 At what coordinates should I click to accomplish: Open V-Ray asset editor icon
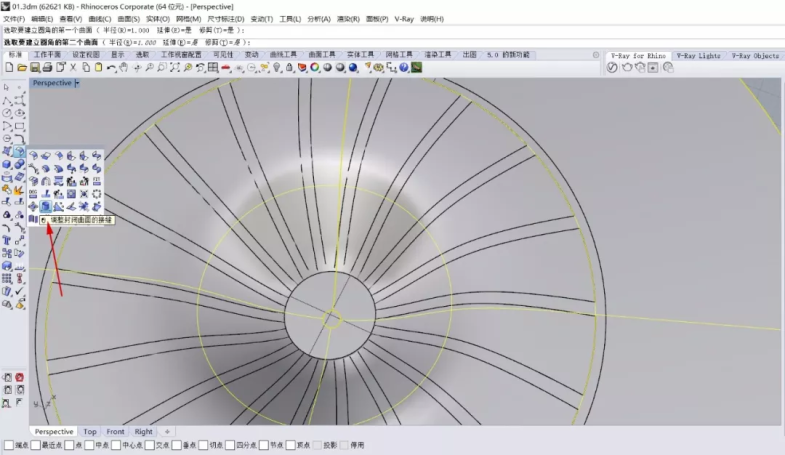[612, 67]
